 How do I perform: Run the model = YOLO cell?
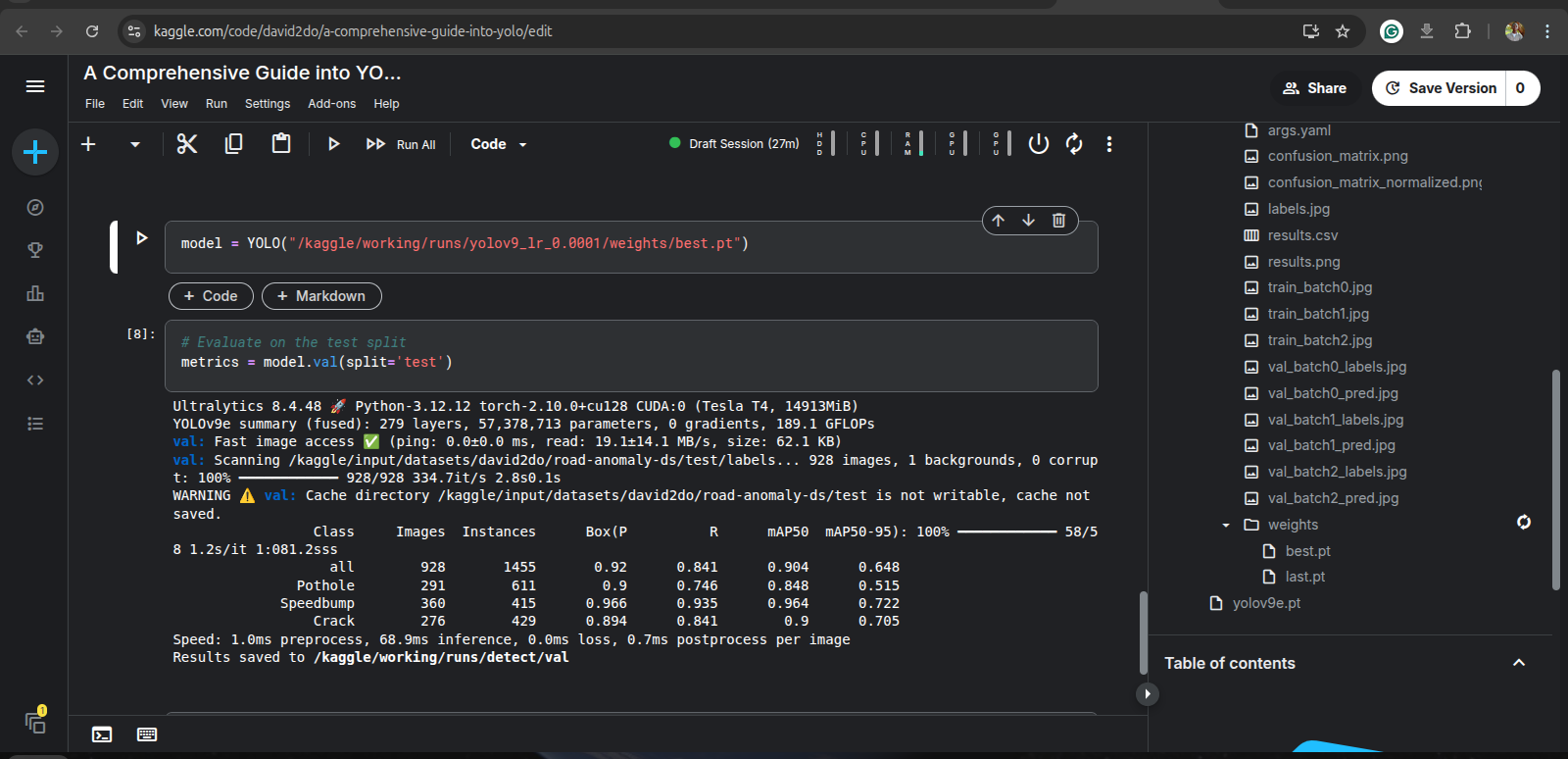click(142, 237)
